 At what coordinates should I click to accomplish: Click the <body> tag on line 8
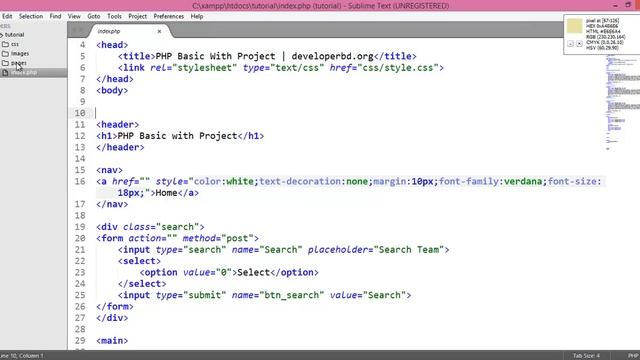tap(112, 90)
